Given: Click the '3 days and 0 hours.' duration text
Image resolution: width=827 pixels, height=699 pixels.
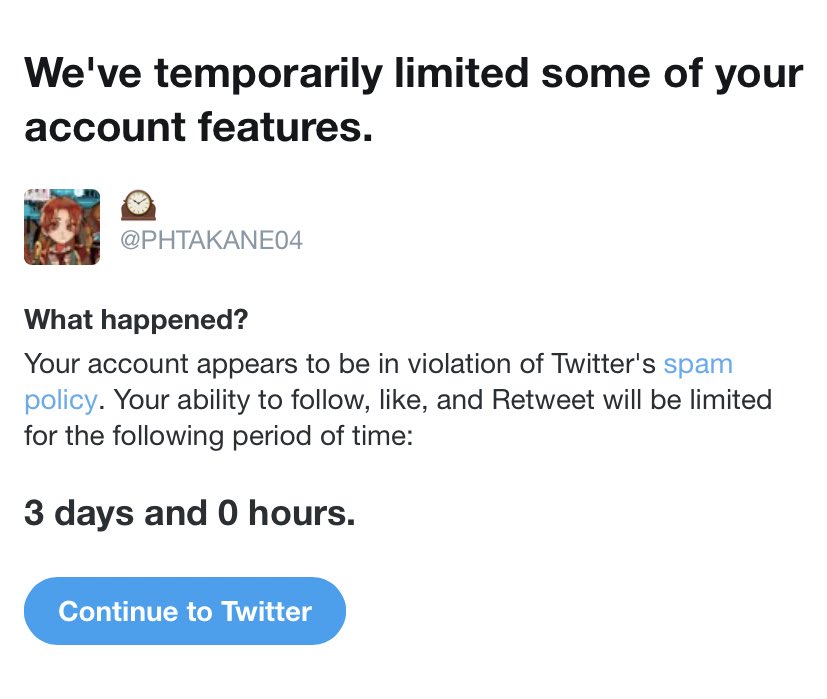Looking at the screenshot, I should pos(190,513).
